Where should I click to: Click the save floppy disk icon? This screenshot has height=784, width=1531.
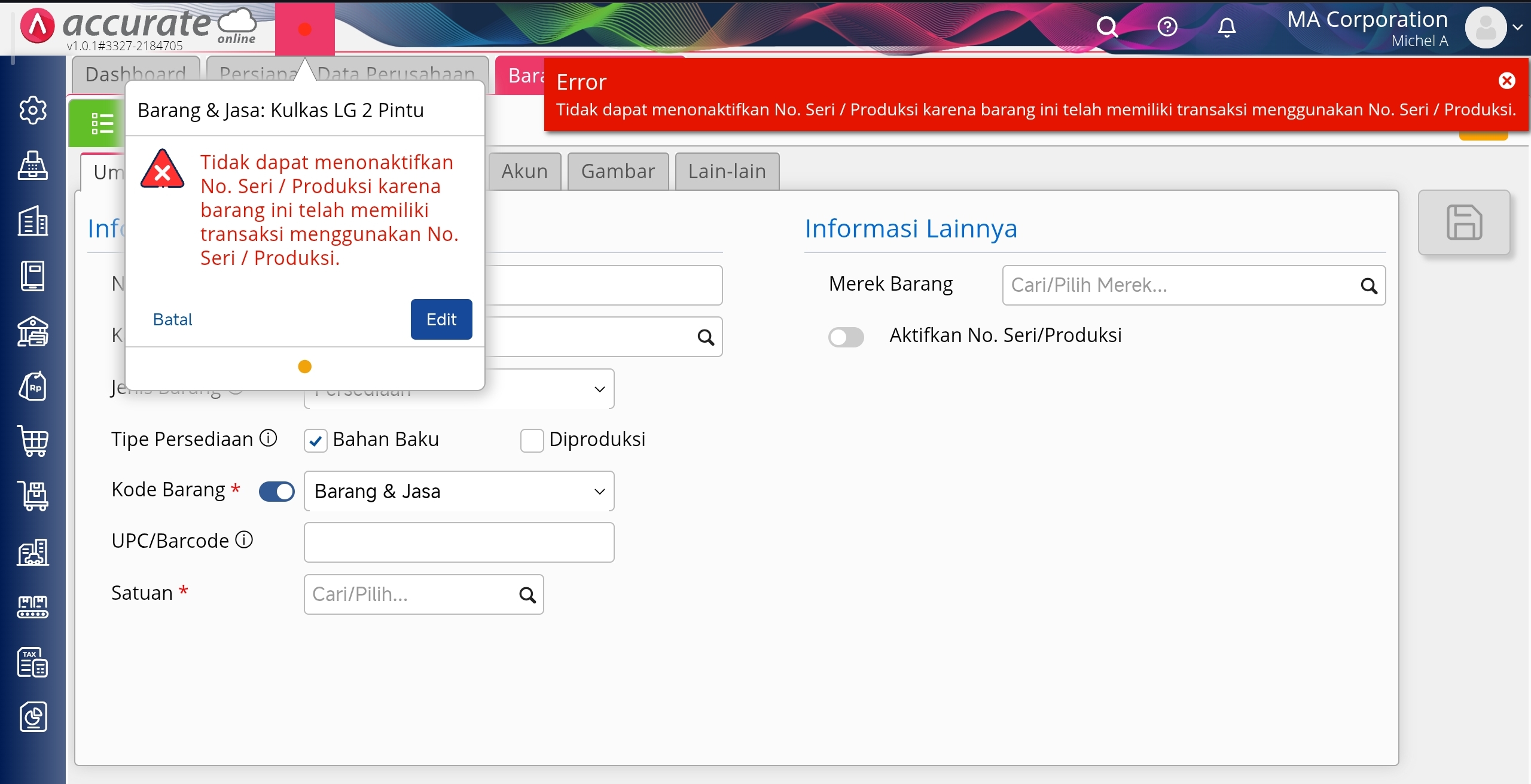tap(1464, 222)
